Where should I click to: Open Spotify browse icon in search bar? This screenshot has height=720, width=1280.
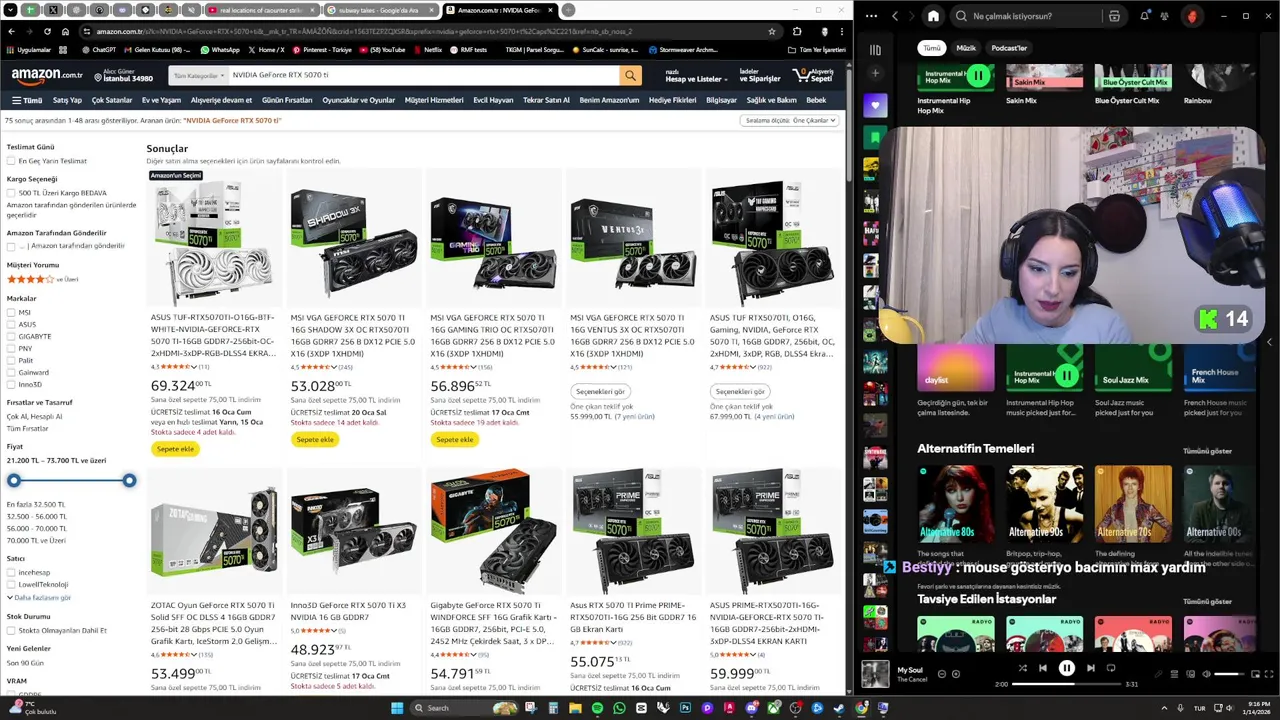(1114, 16)
